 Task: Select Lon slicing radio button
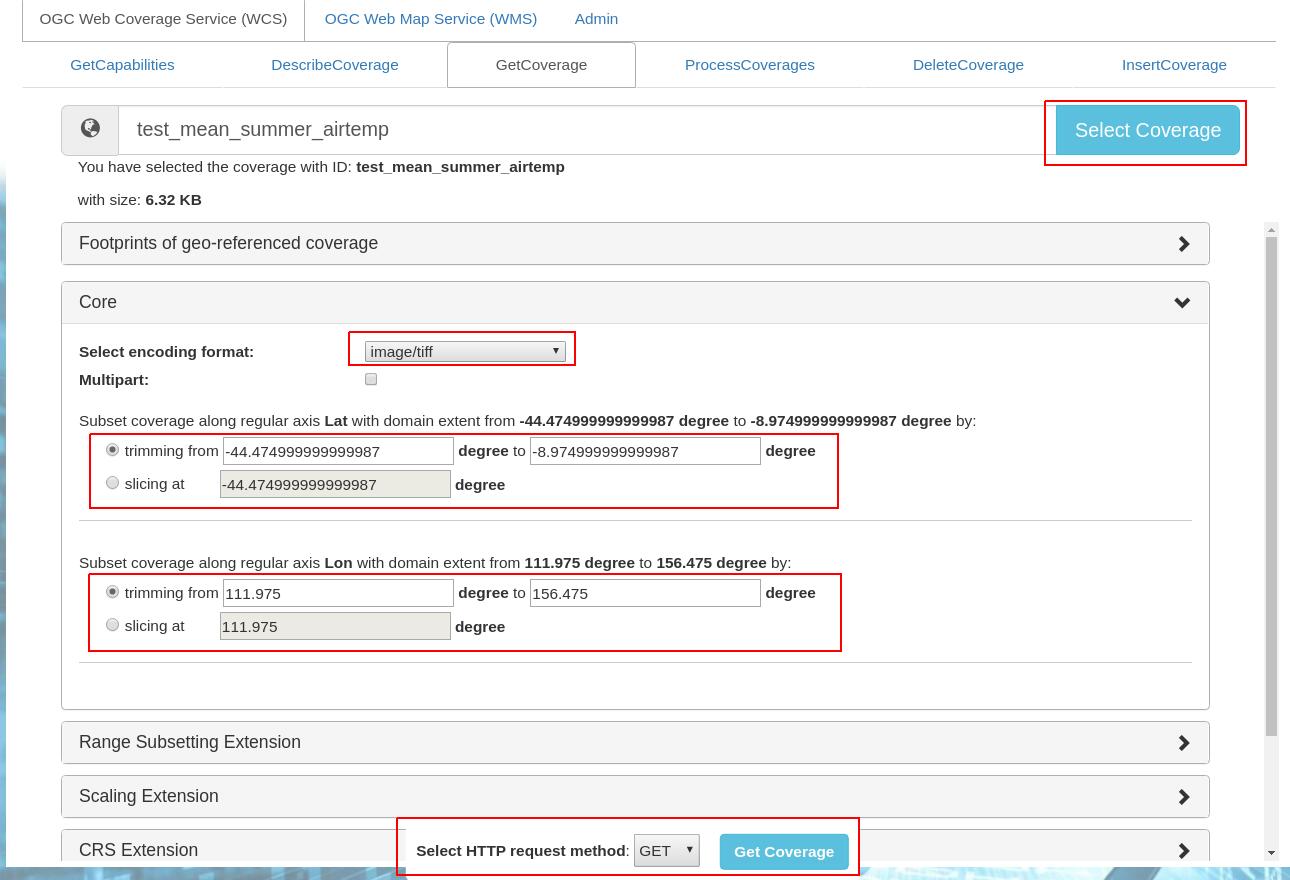[x=112, y=625]
